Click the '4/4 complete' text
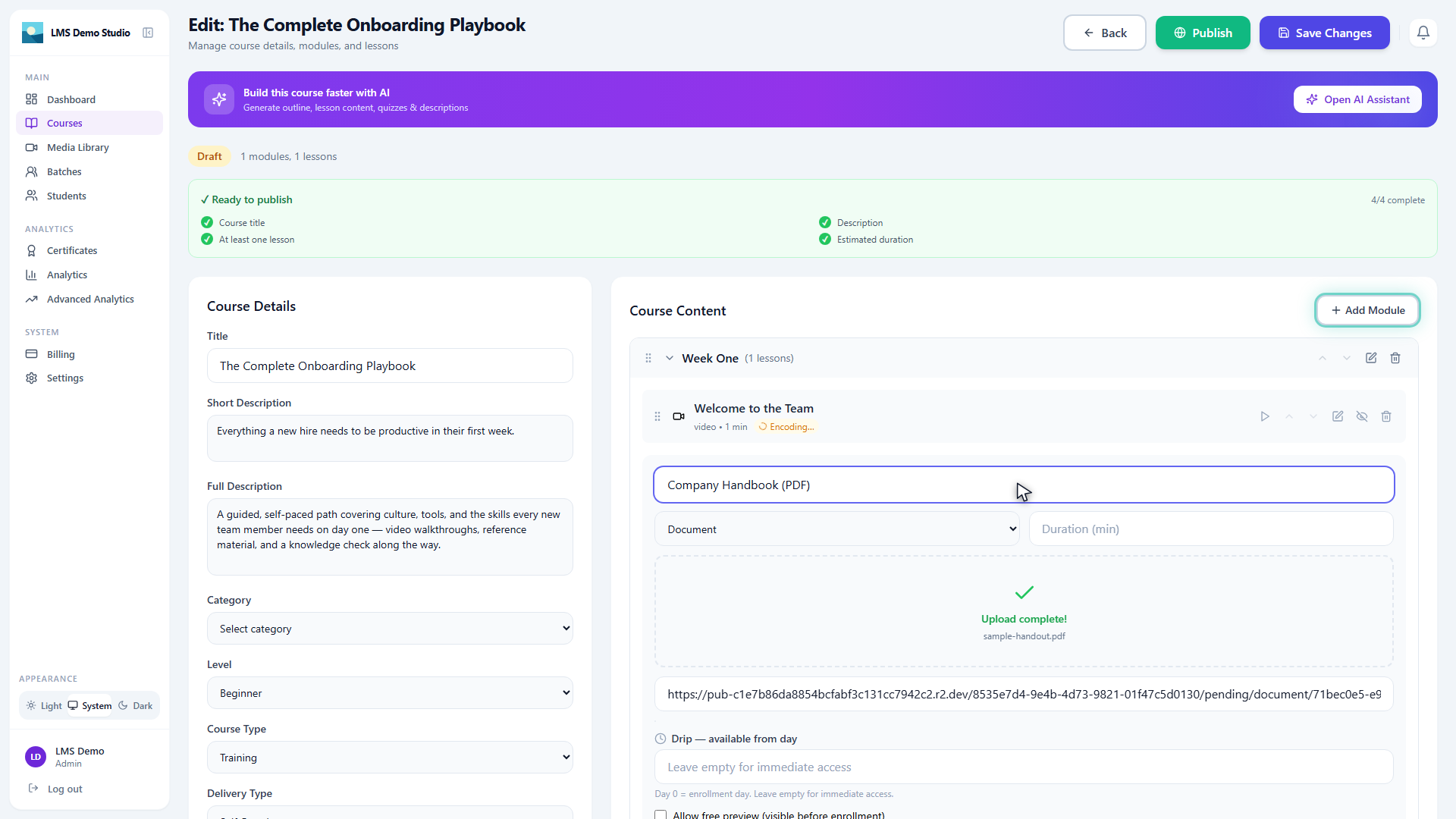This screenshot has height=819, width=1456. pyautogui.click(x=1398, y=200)
